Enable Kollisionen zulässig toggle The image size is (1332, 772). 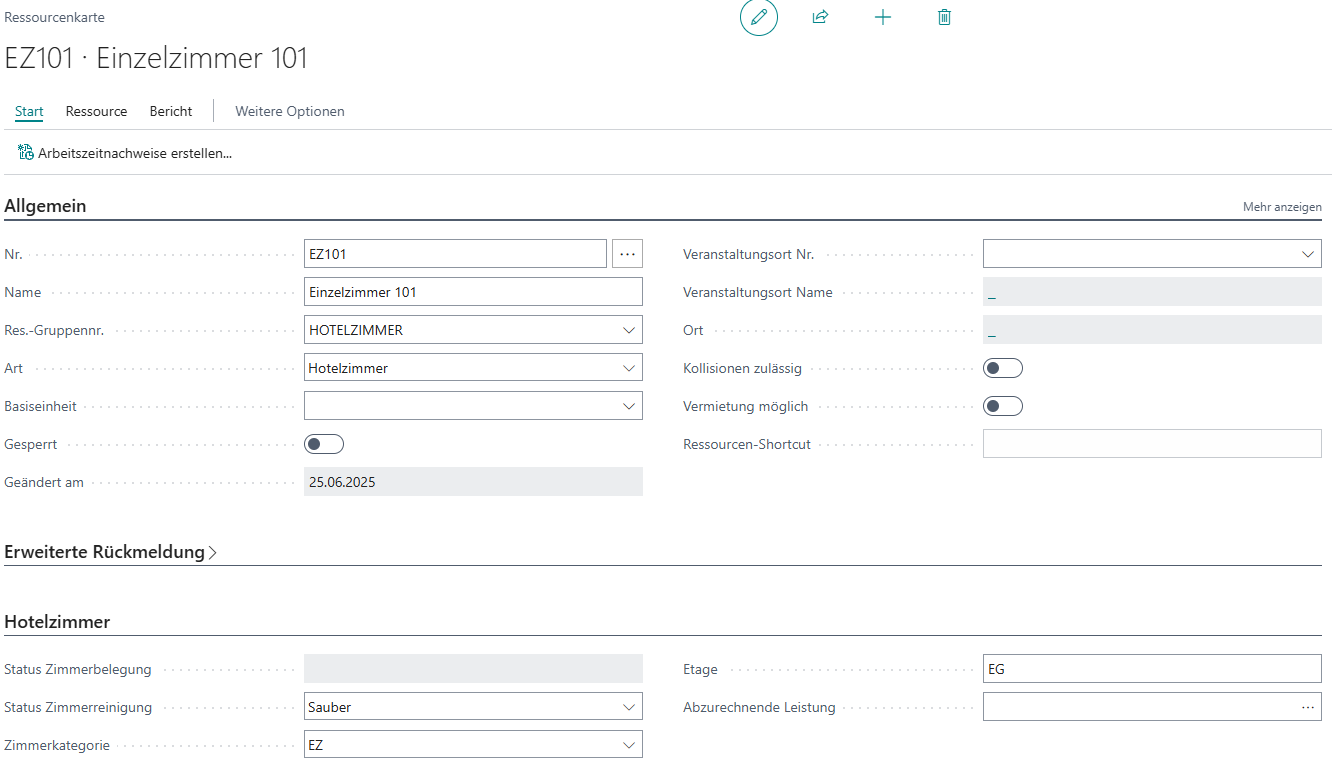point(1003,368)
